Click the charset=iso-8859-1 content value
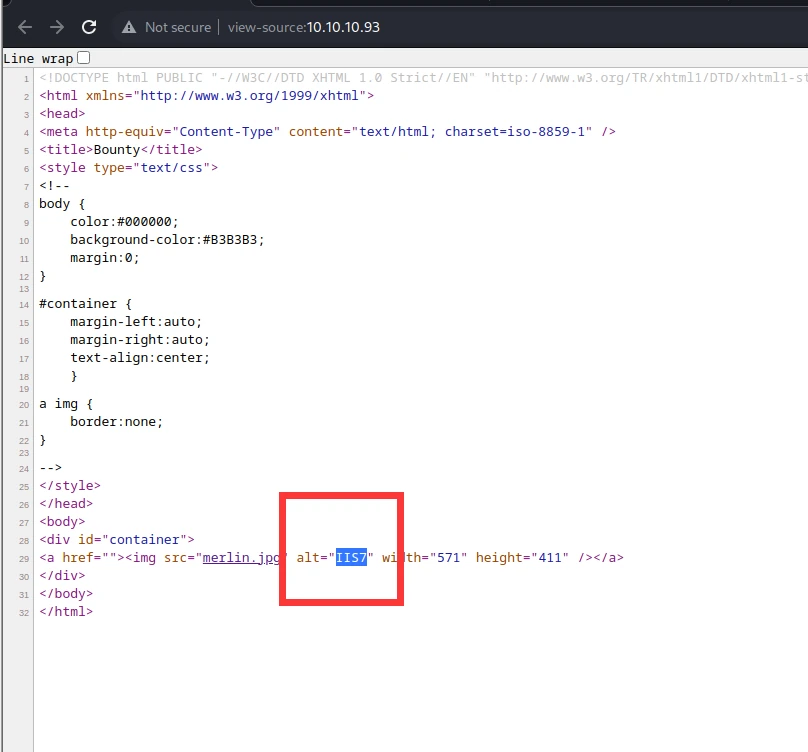 (x=515, y=131)
